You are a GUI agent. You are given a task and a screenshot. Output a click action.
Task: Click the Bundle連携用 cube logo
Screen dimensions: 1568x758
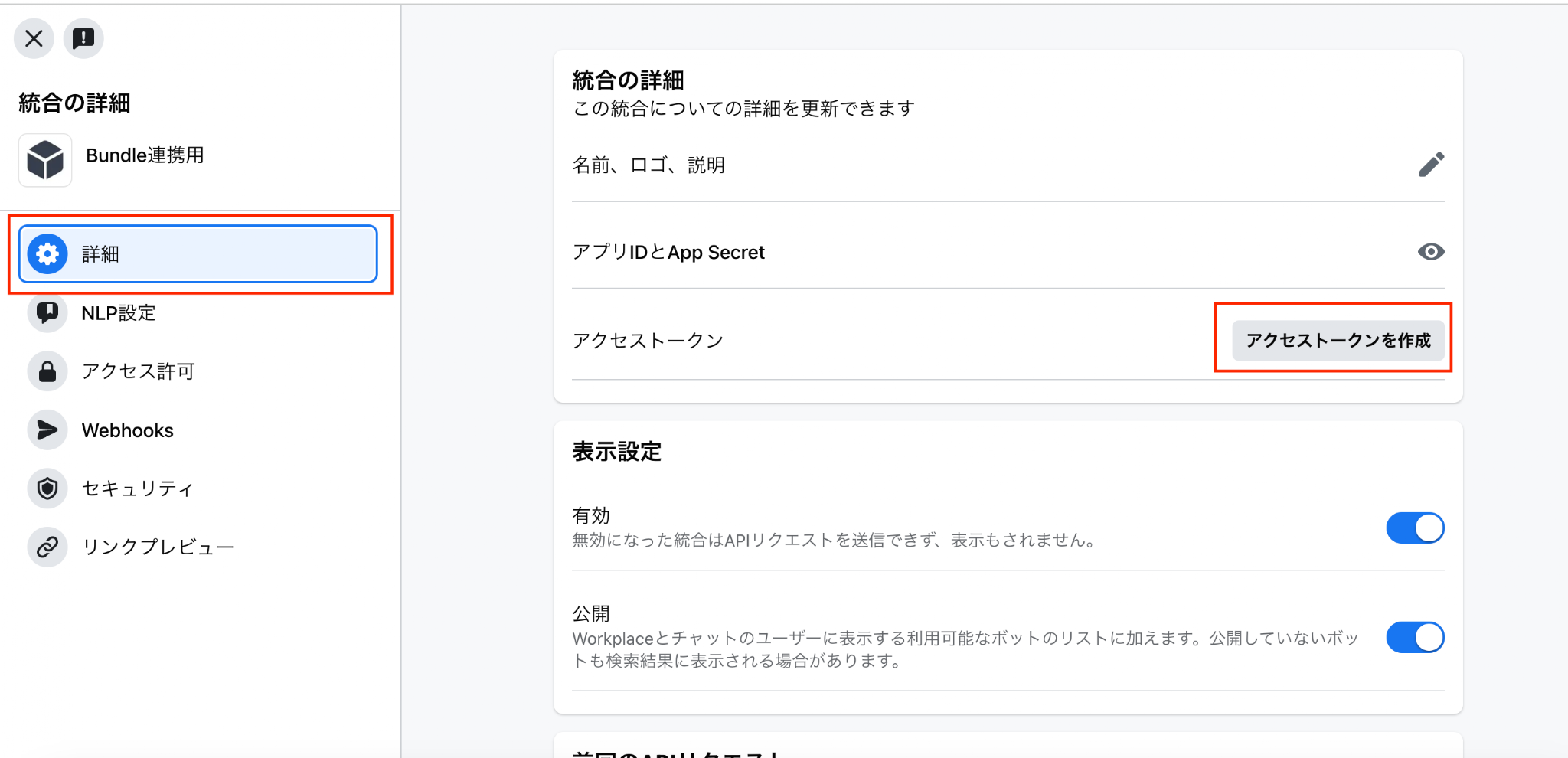click(x=45, y=160)
